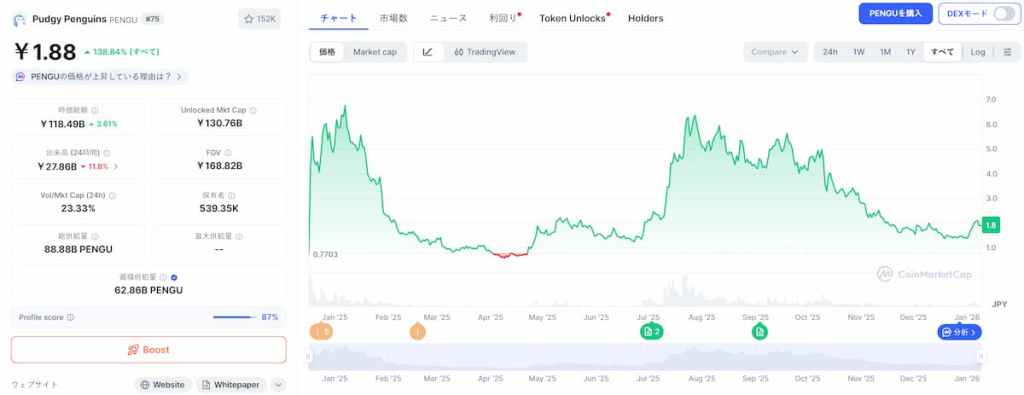Expand the 24h volume details chevron

[116, 166]
